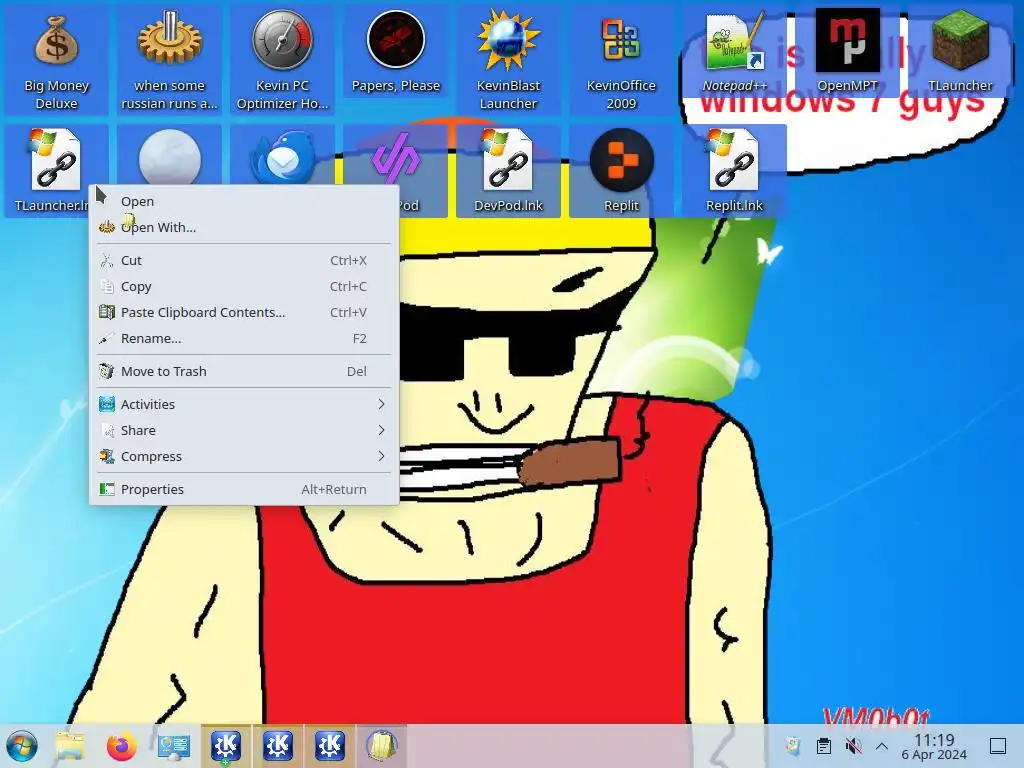Open clock showing 11:19
This screenshot has width=1024, height=768.
[x=934, y=746]
